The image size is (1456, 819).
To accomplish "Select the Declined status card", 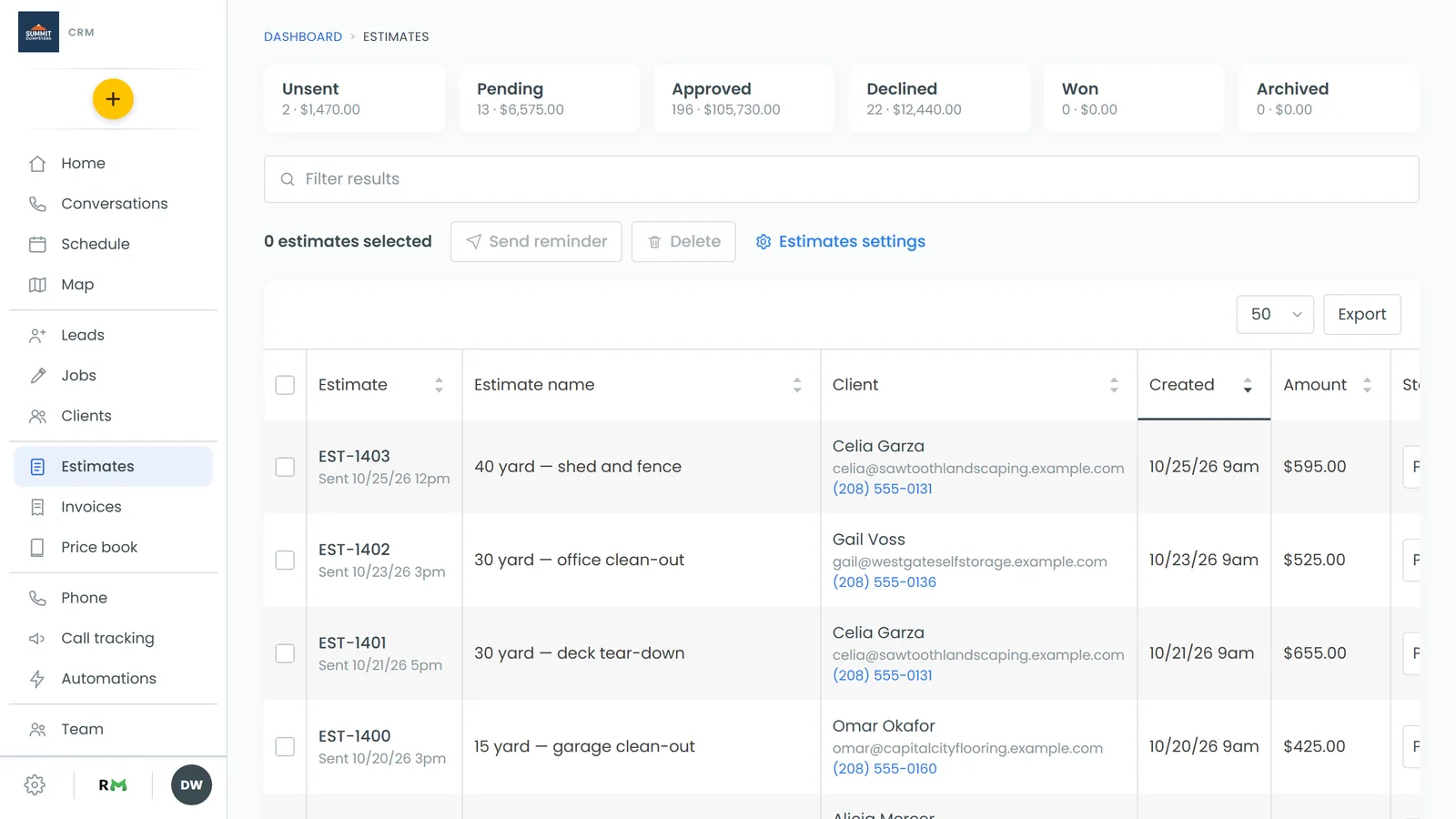I will (939, 98).
